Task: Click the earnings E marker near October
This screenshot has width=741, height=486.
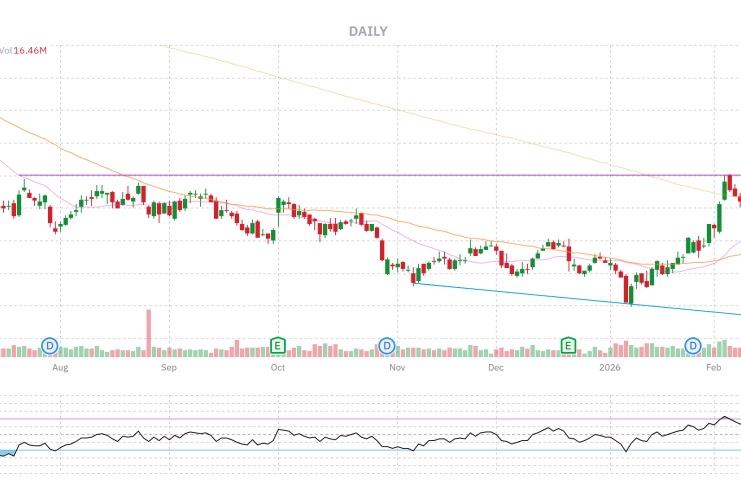Action: pos(278,346)
